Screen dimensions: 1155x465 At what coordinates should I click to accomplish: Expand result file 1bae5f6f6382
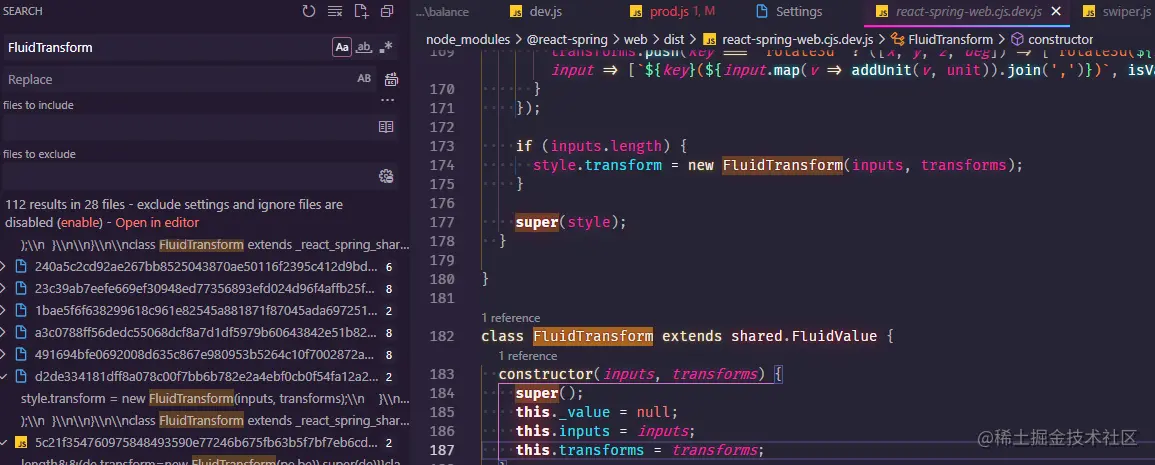click(x=4, y=310)
